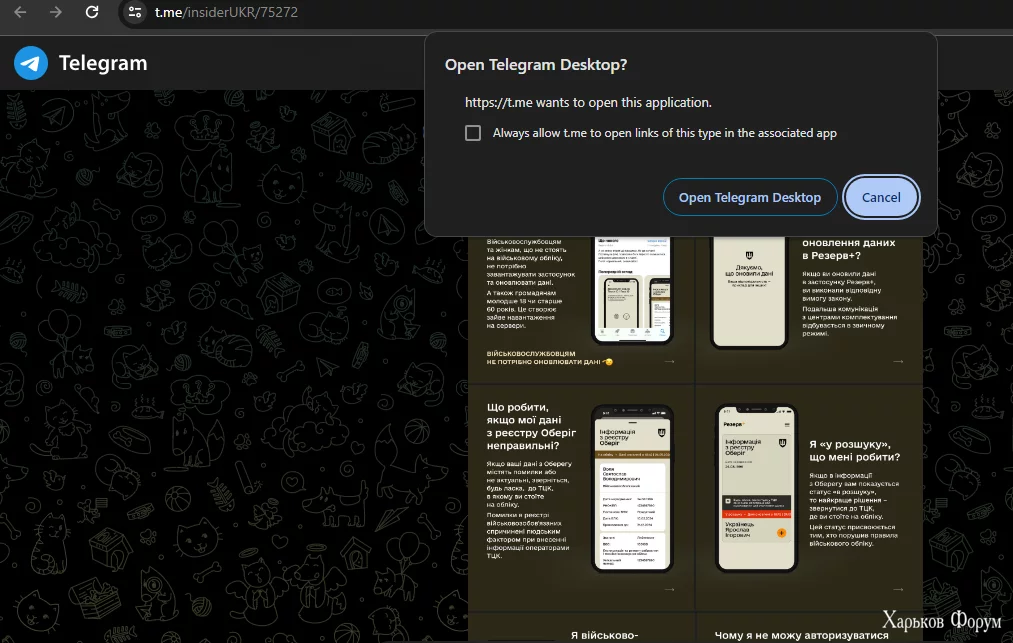
Task: Select the 'Open Telegram Desktop?' dialog title
Action: tap(536, 65)
